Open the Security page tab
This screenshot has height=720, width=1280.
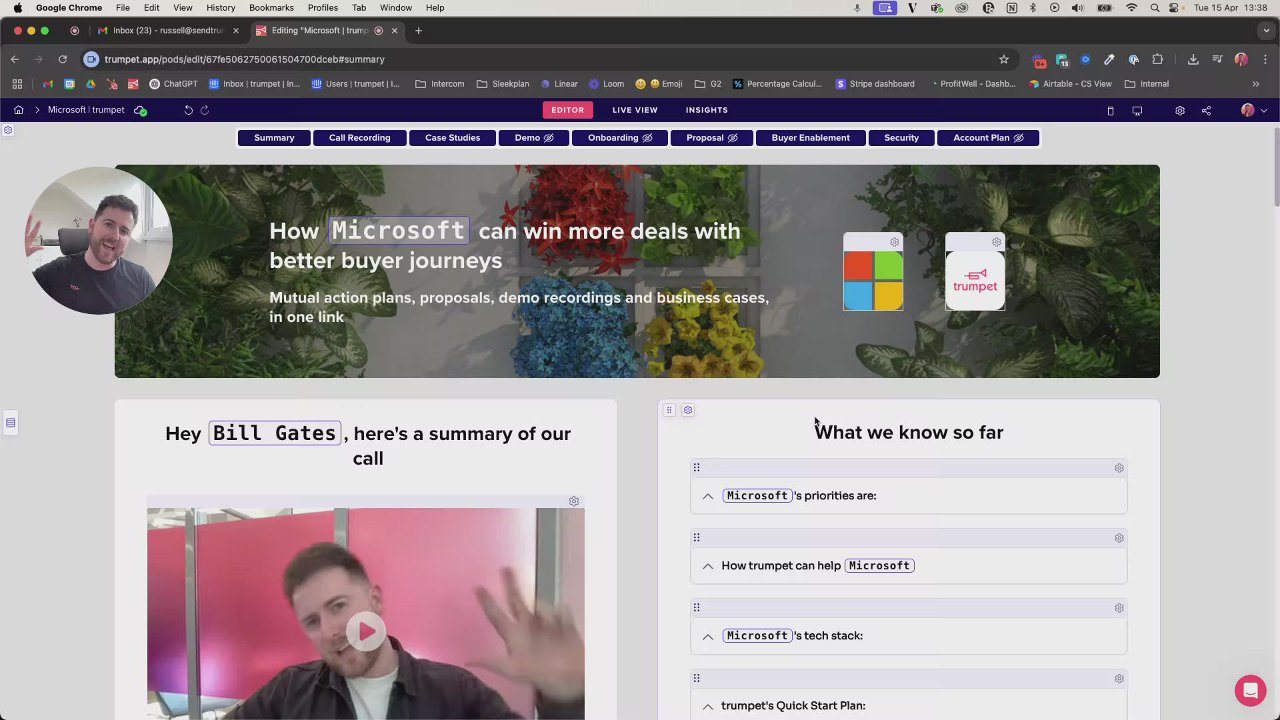point(902,138)
